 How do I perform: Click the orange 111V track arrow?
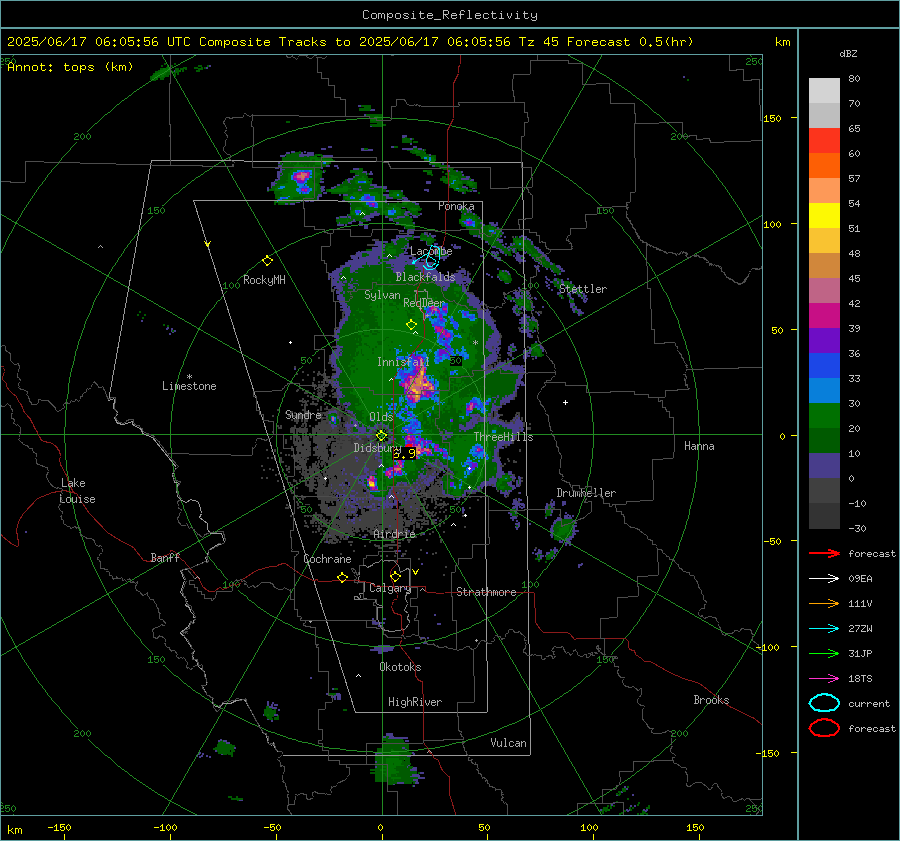824,603
